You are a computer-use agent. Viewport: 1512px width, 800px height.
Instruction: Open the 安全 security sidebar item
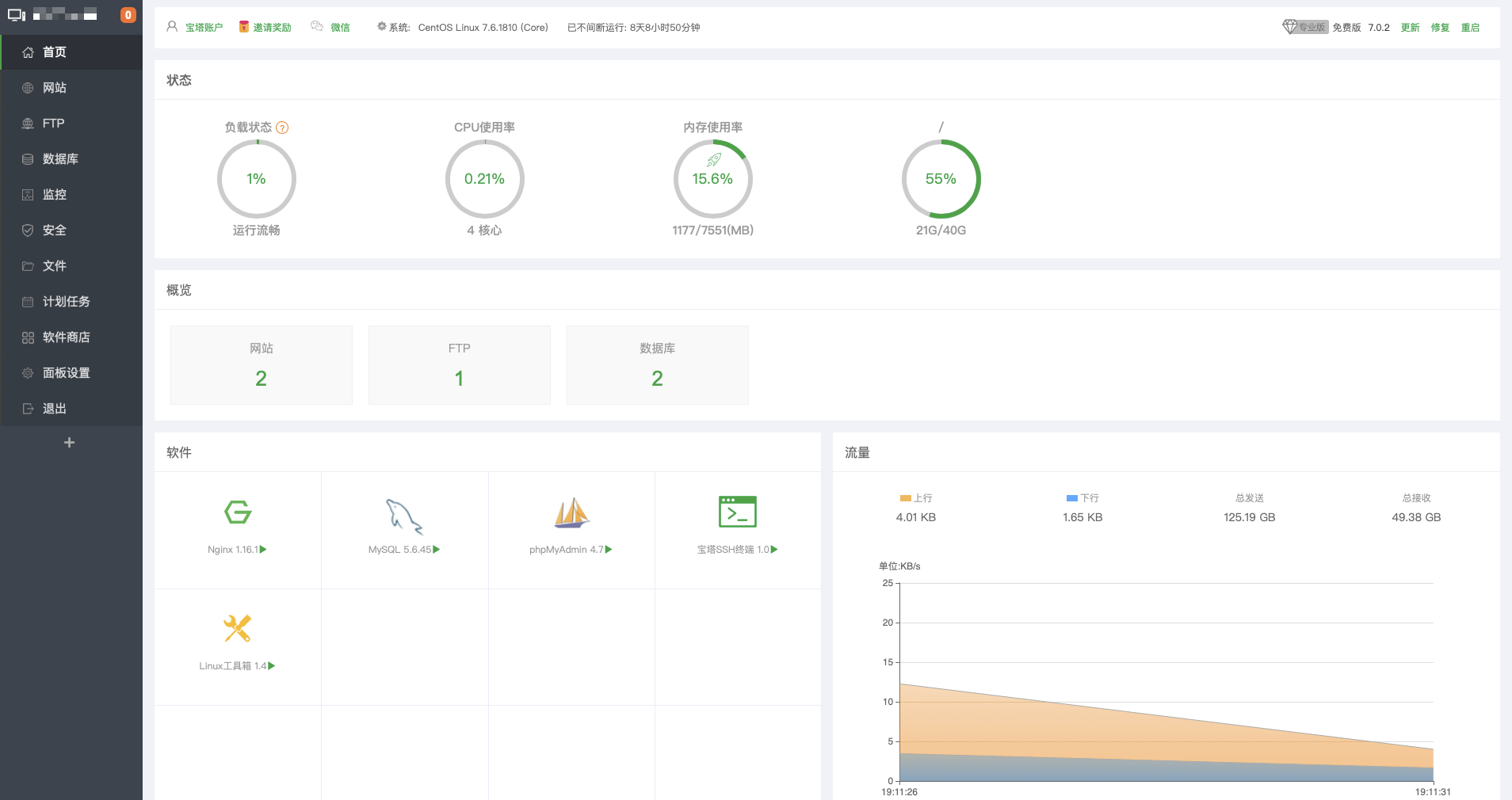pyautogui.click(x=71, y=230)
